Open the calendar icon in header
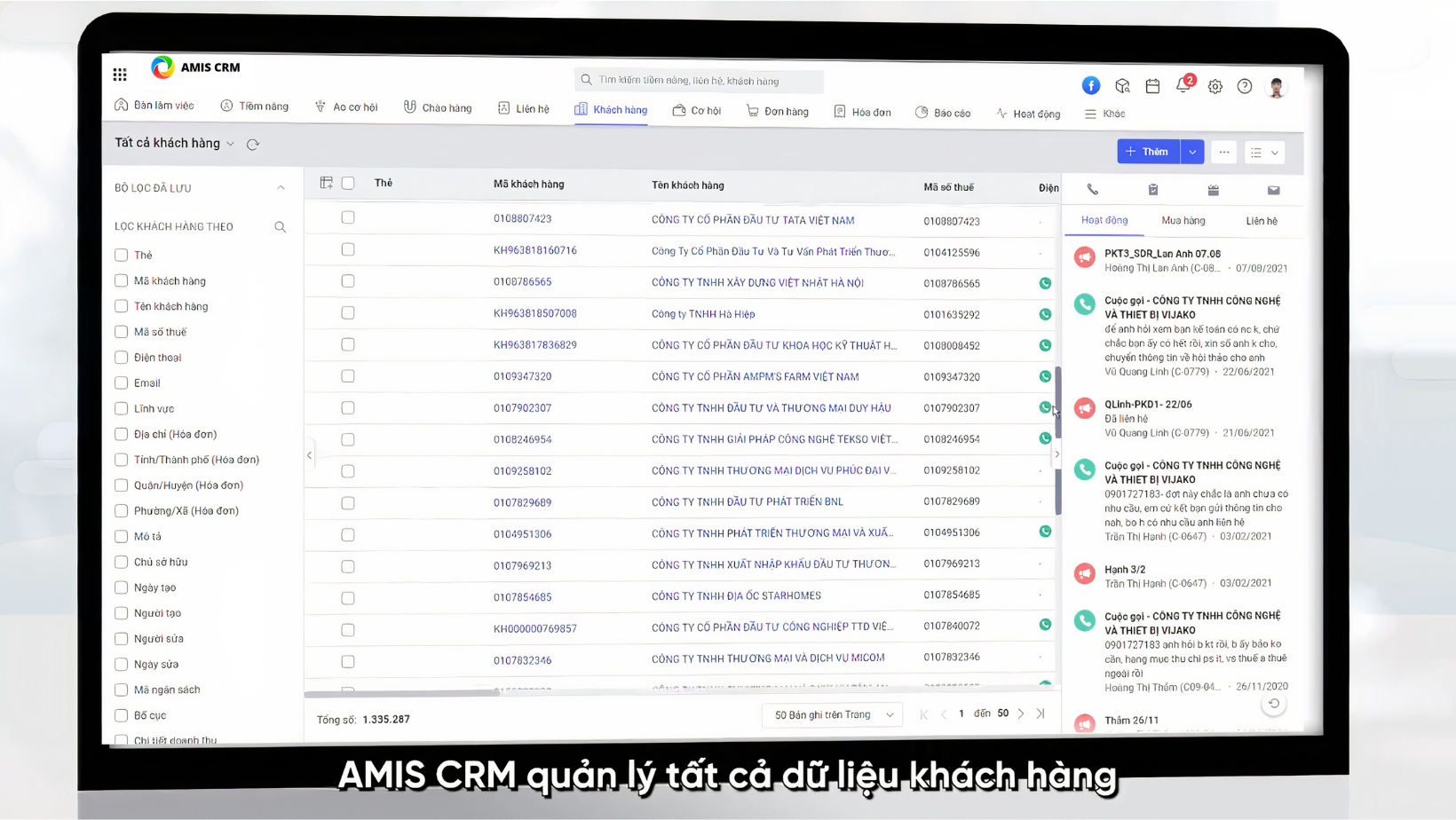Viewport: 1456px width, 820px height. (x=1152, y=86)
